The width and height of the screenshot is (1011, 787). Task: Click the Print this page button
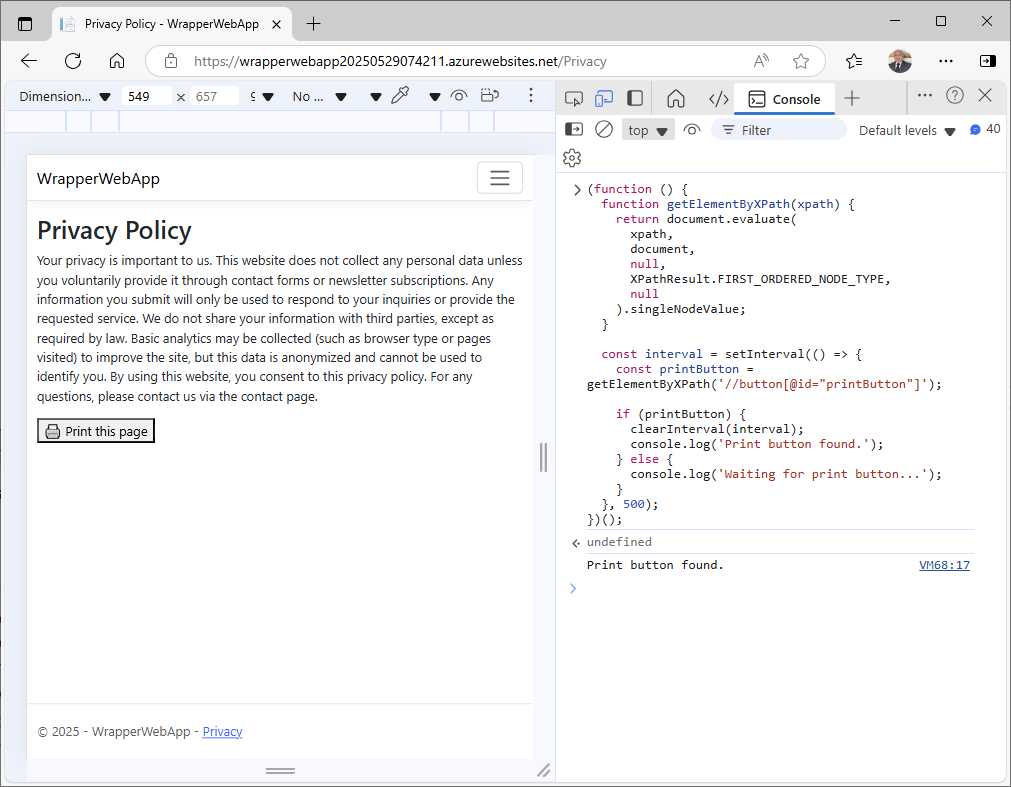pyautogui.click(x=96, y=431)
